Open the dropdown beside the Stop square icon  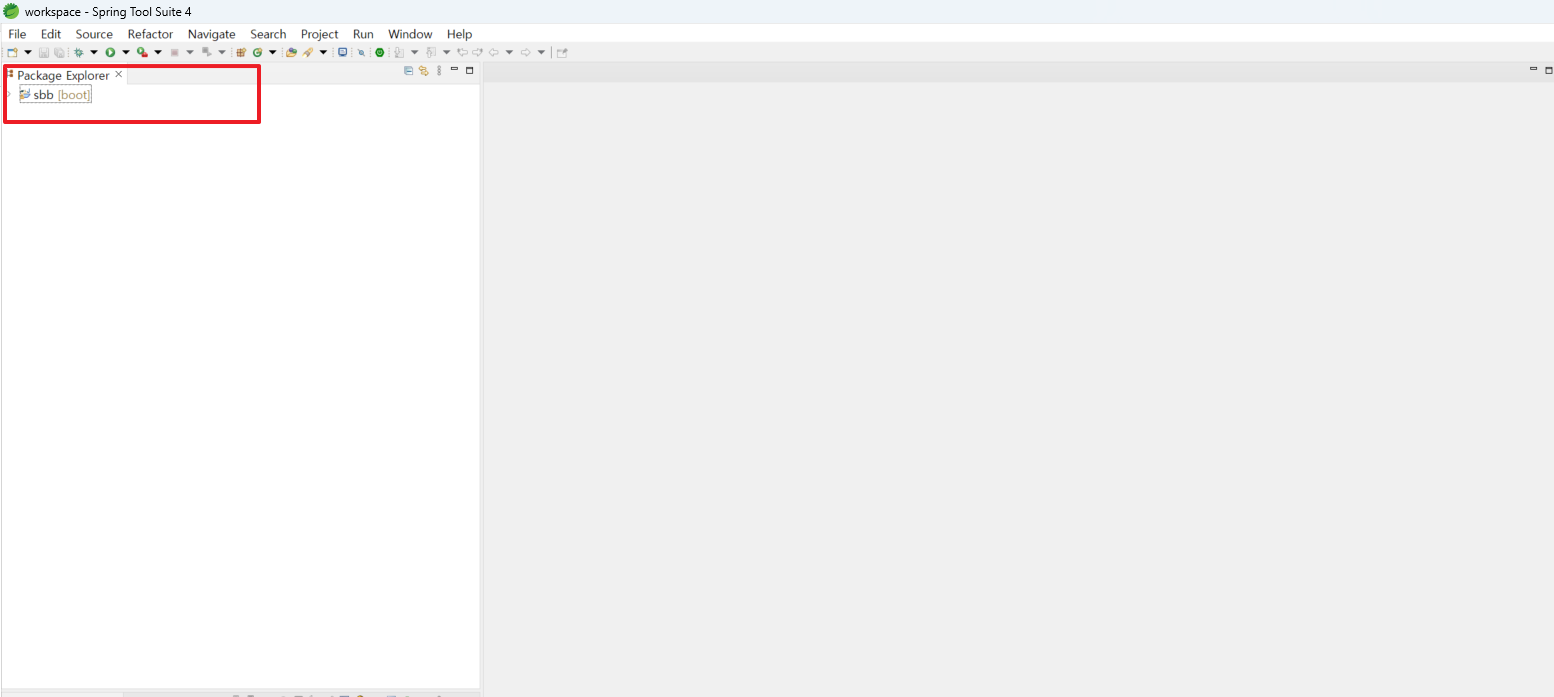(x=190, y=52)
